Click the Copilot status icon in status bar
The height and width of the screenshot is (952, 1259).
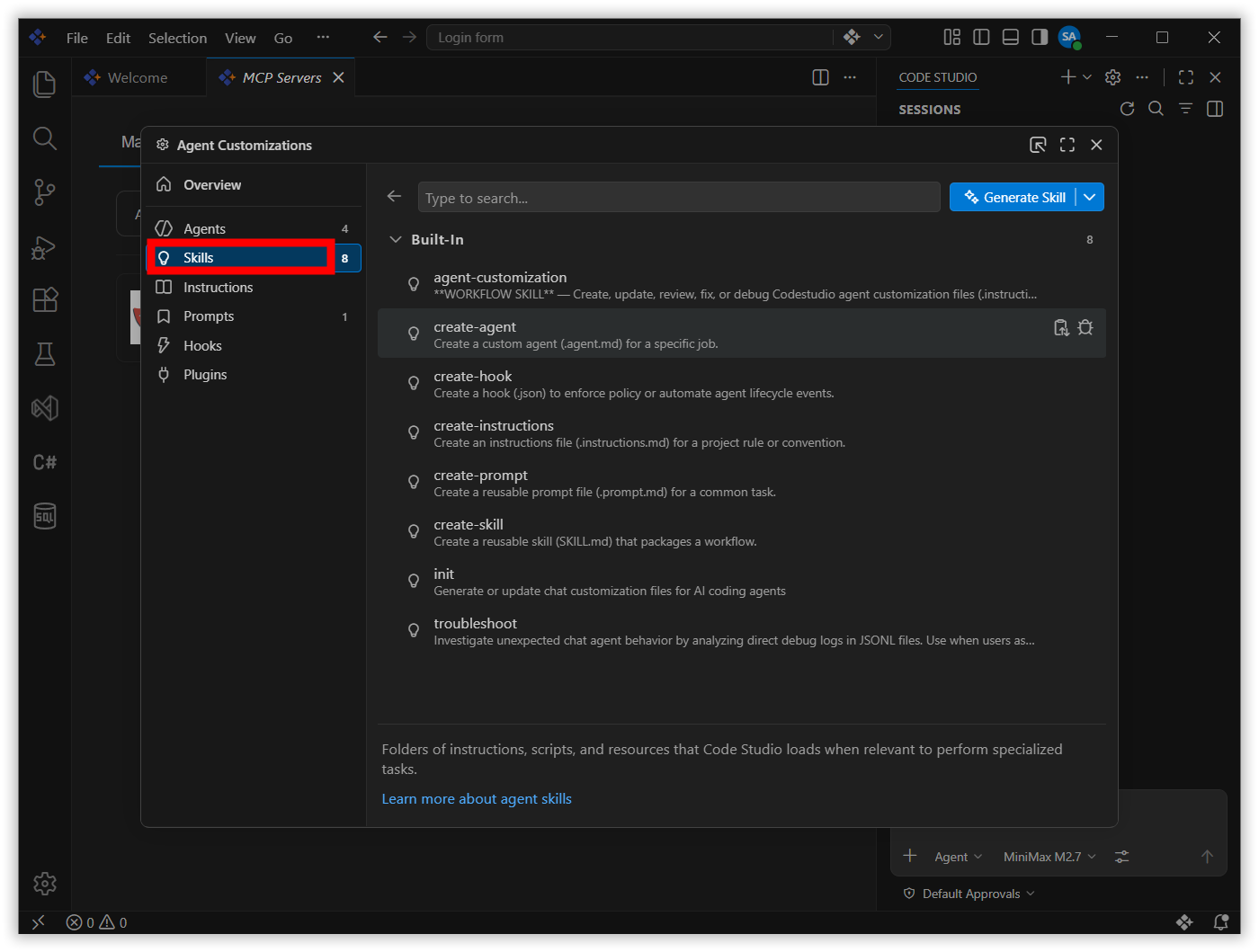point(1184,922)
